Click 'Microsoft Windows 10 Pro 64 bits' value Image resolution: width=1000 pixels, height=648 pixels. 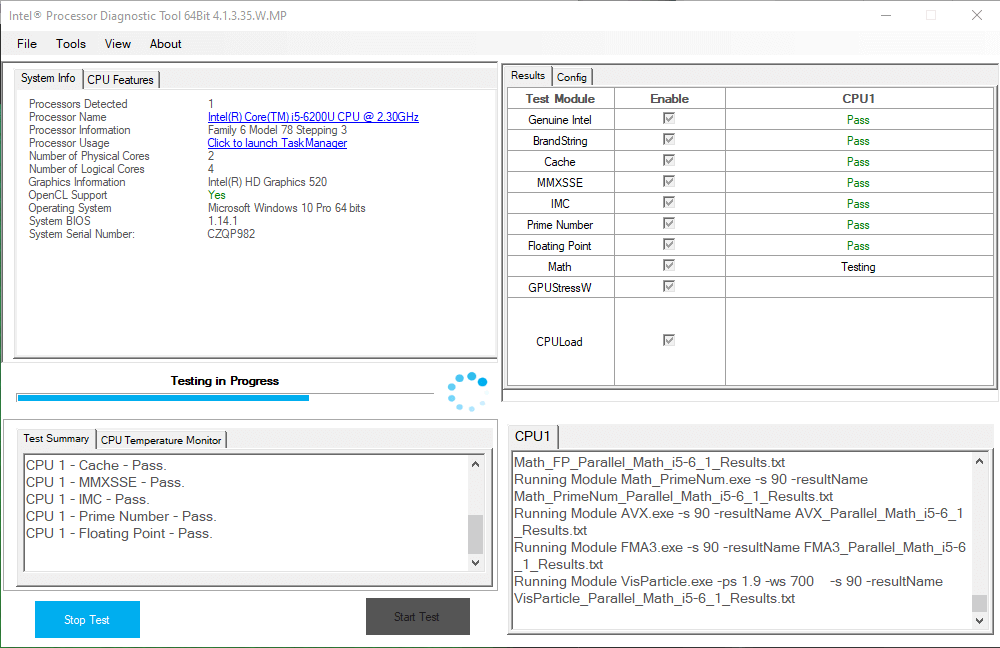click(287, 209)
